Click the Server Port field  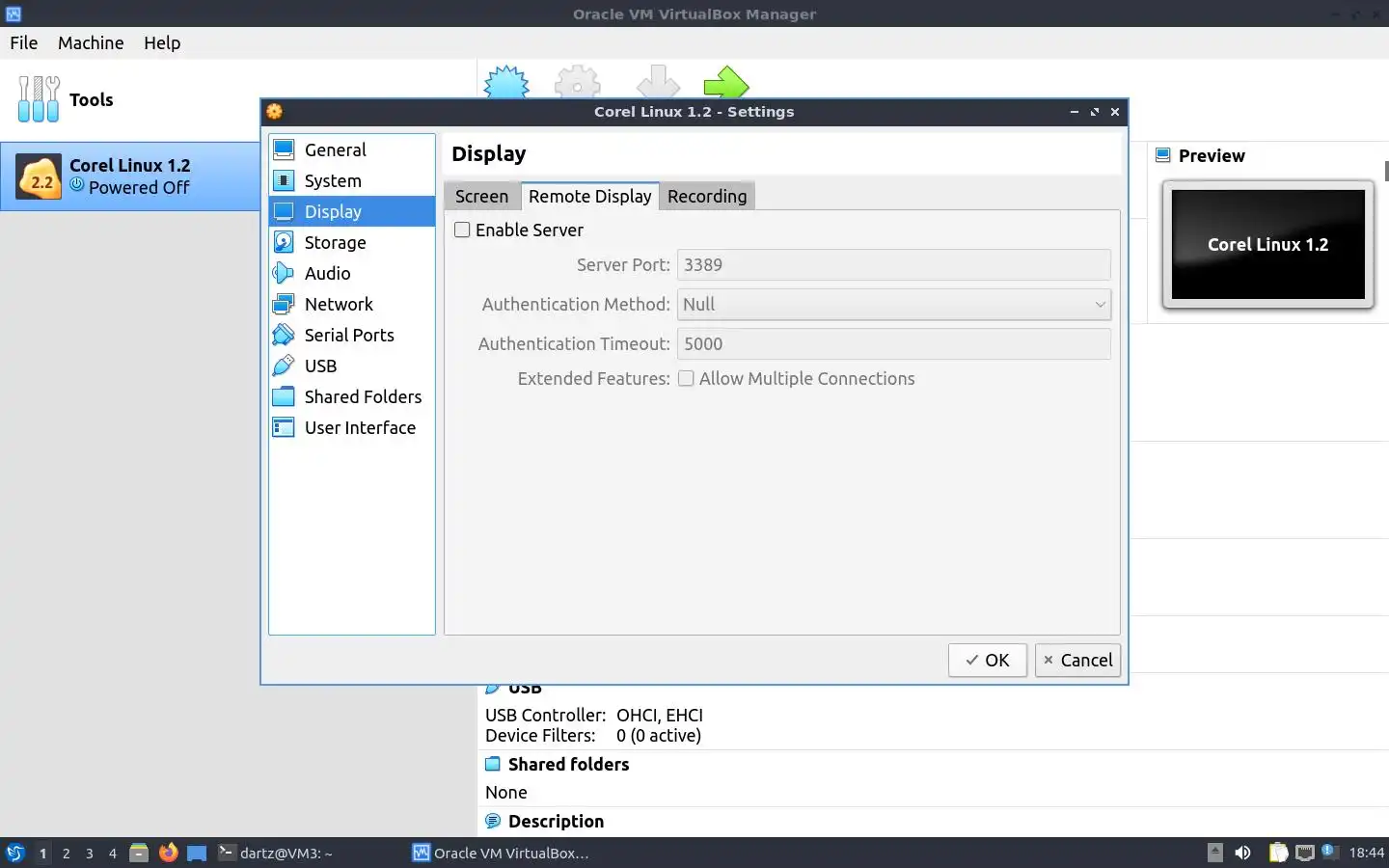tap(894, 264)
